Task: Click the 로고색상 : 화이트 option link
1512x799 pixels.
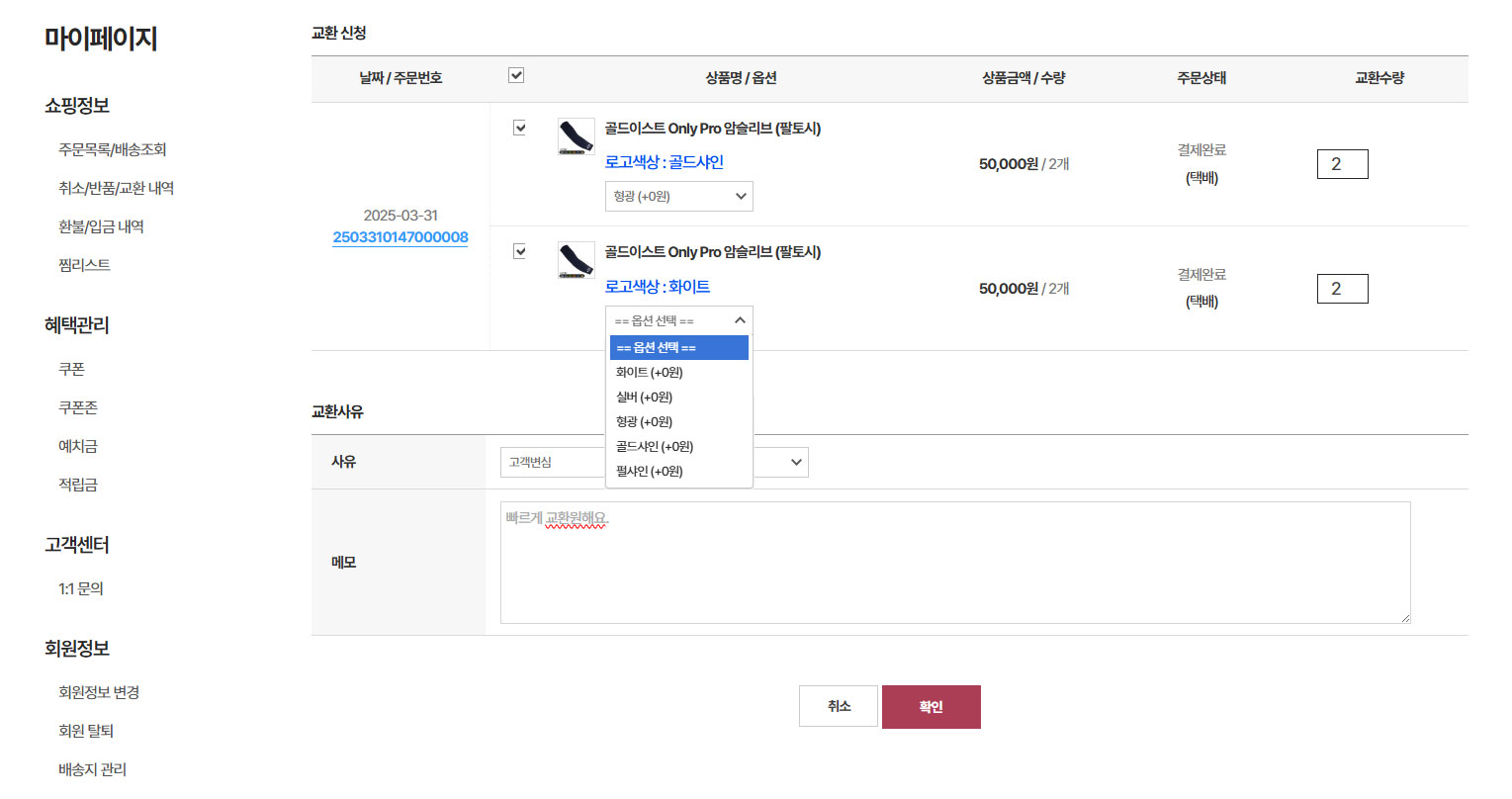Action: click(658, 287)
